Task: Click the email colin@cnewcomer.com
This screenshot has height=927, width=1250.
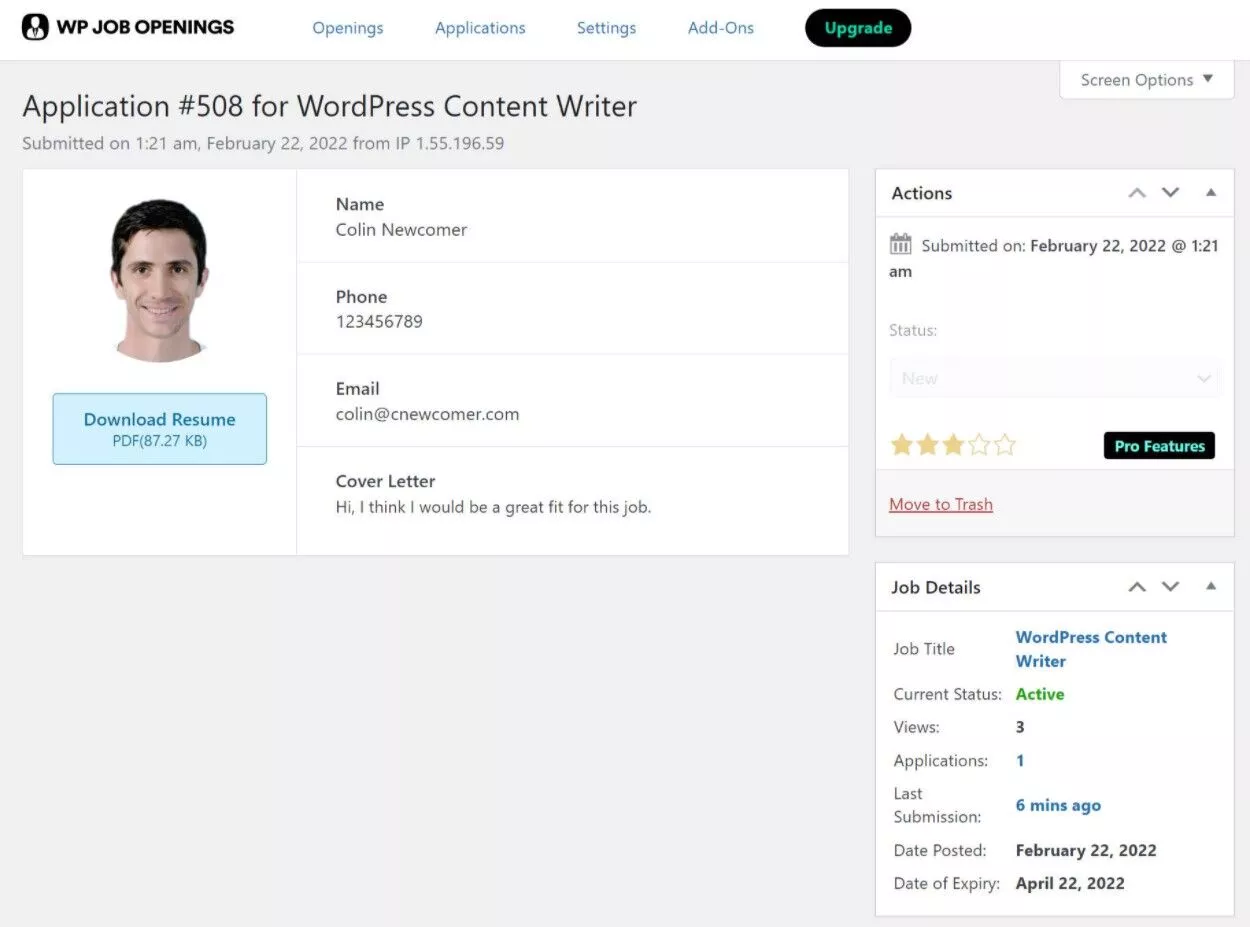Action: pos(427,414)
